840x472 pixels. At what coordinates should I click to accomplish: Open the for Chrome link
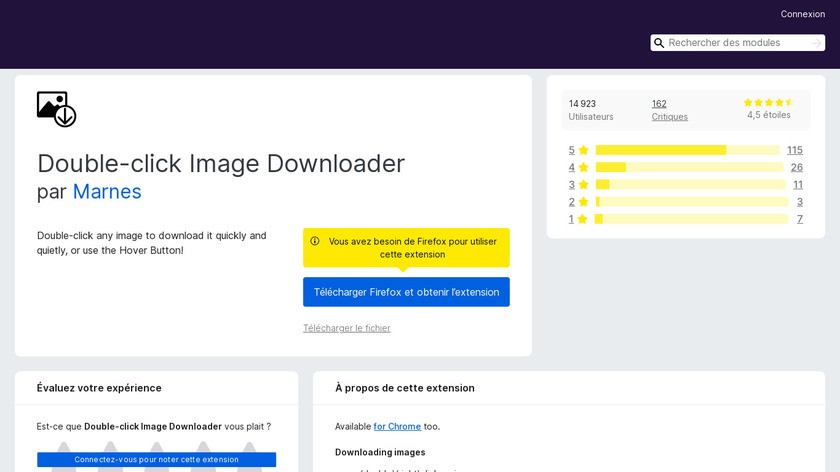[x=397, y=426]
